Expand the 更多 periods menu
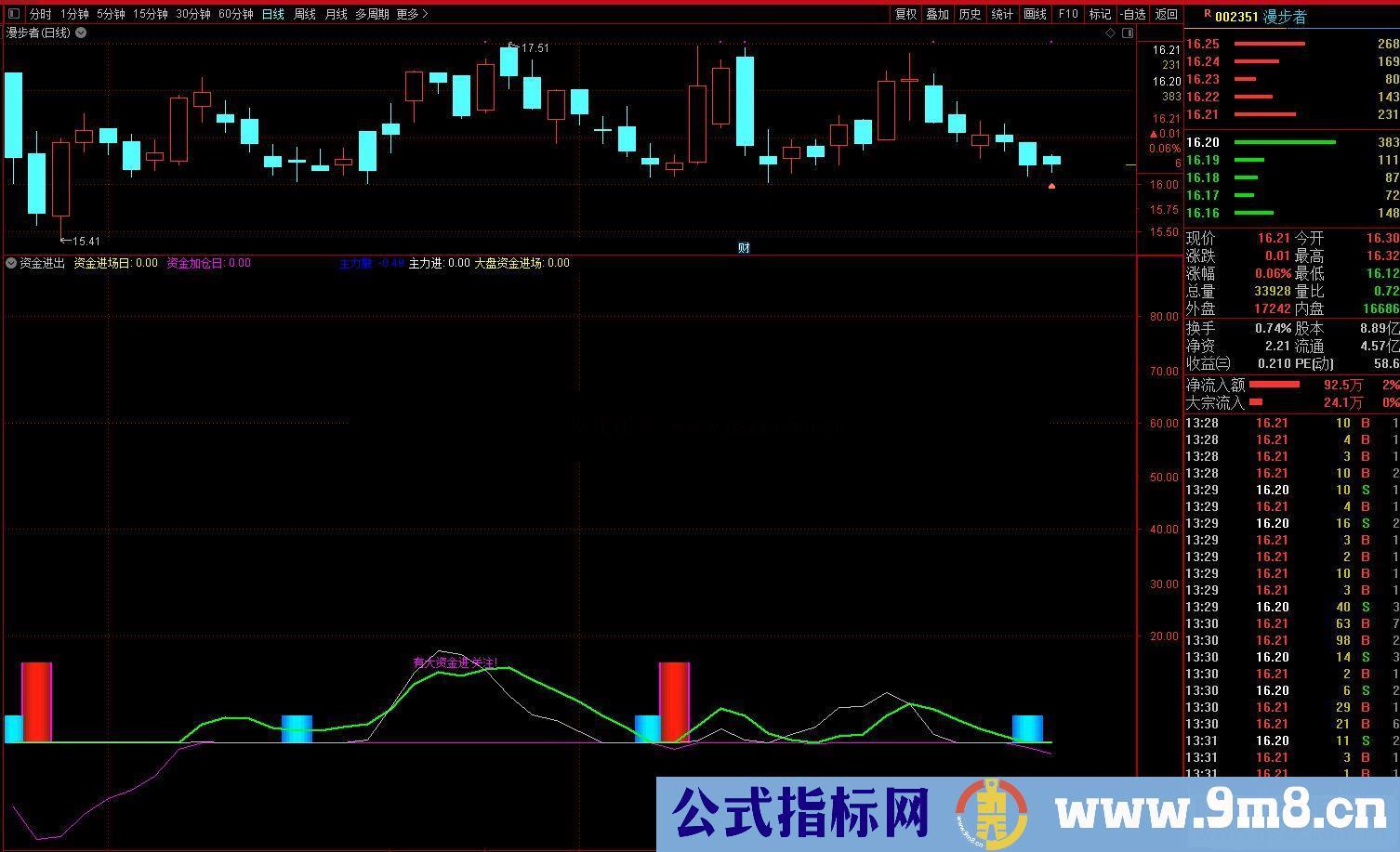This screenshot has width=1400, height=852. click(409, 14)
